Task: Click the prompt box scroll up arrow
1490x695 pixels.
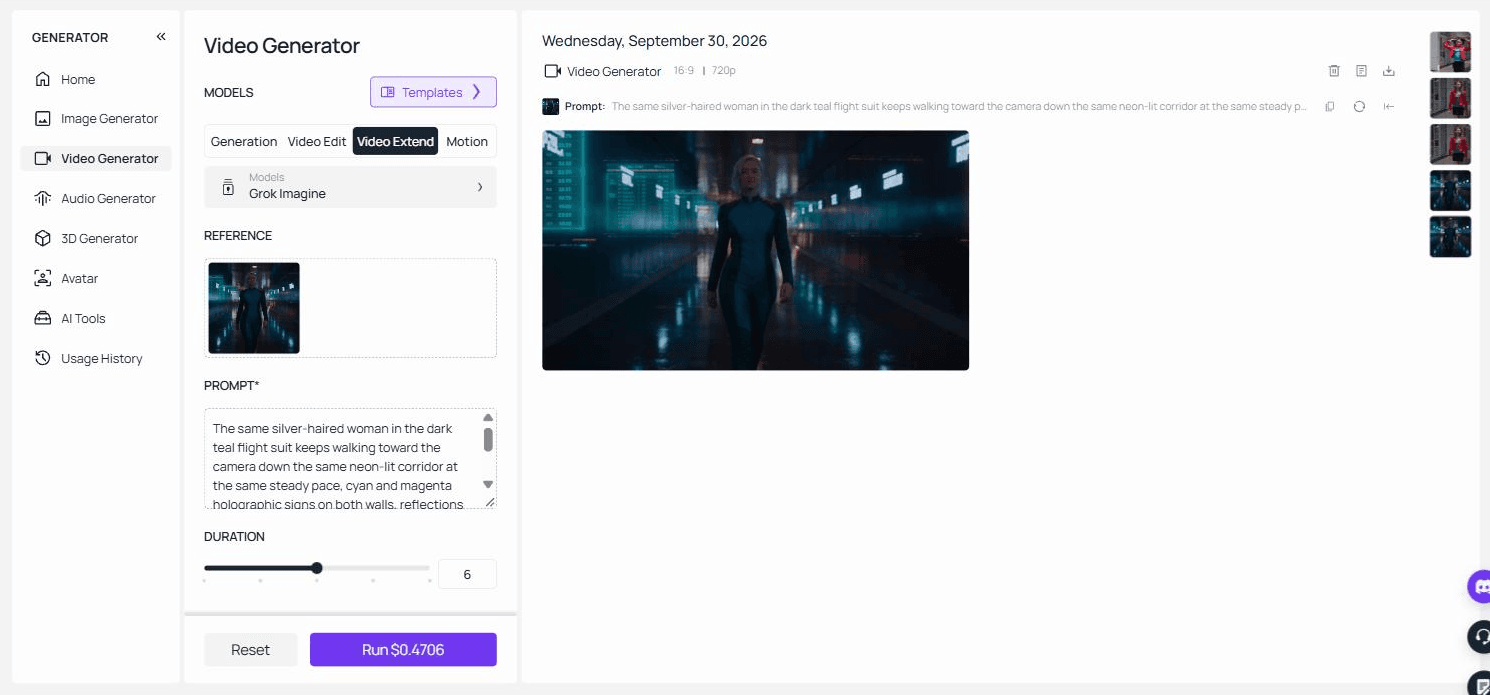Action: pyautogui.click(x=488, y=418)
